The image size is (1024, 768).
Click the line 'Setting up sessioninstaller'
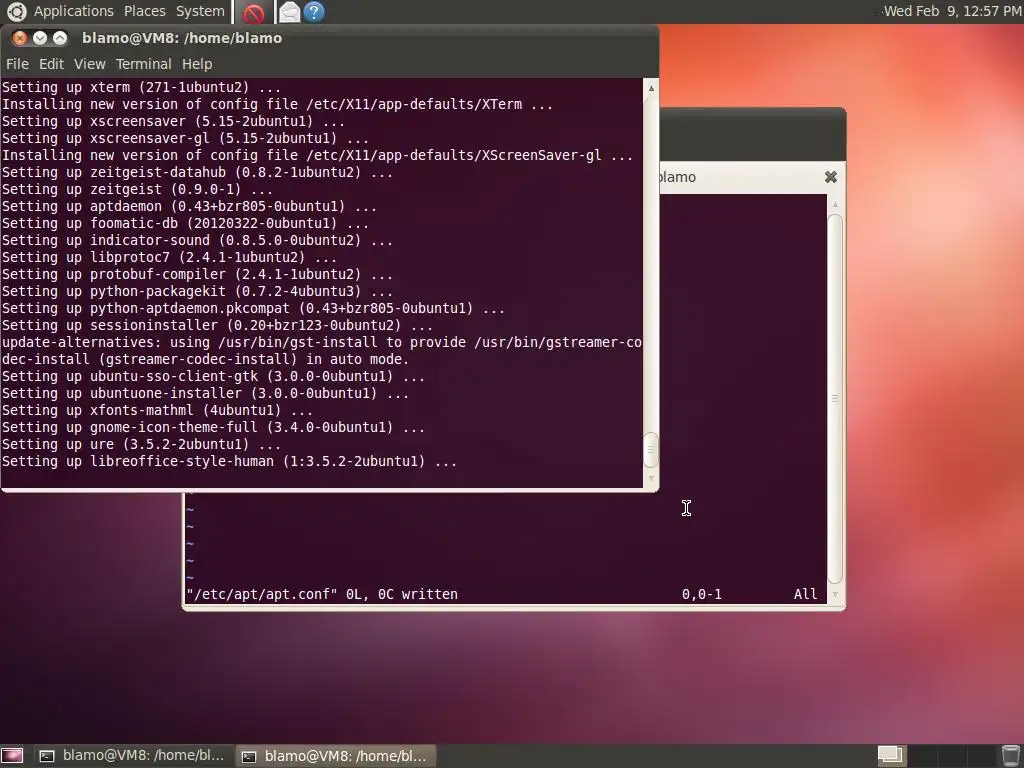[217, 325]
